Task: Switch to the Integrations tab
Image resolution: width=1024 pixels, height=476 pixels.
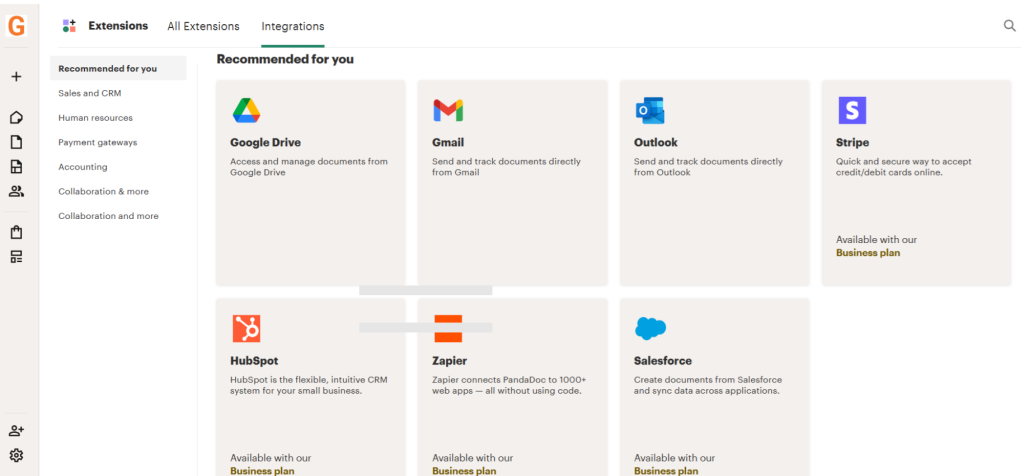Action: coord(293,26)
